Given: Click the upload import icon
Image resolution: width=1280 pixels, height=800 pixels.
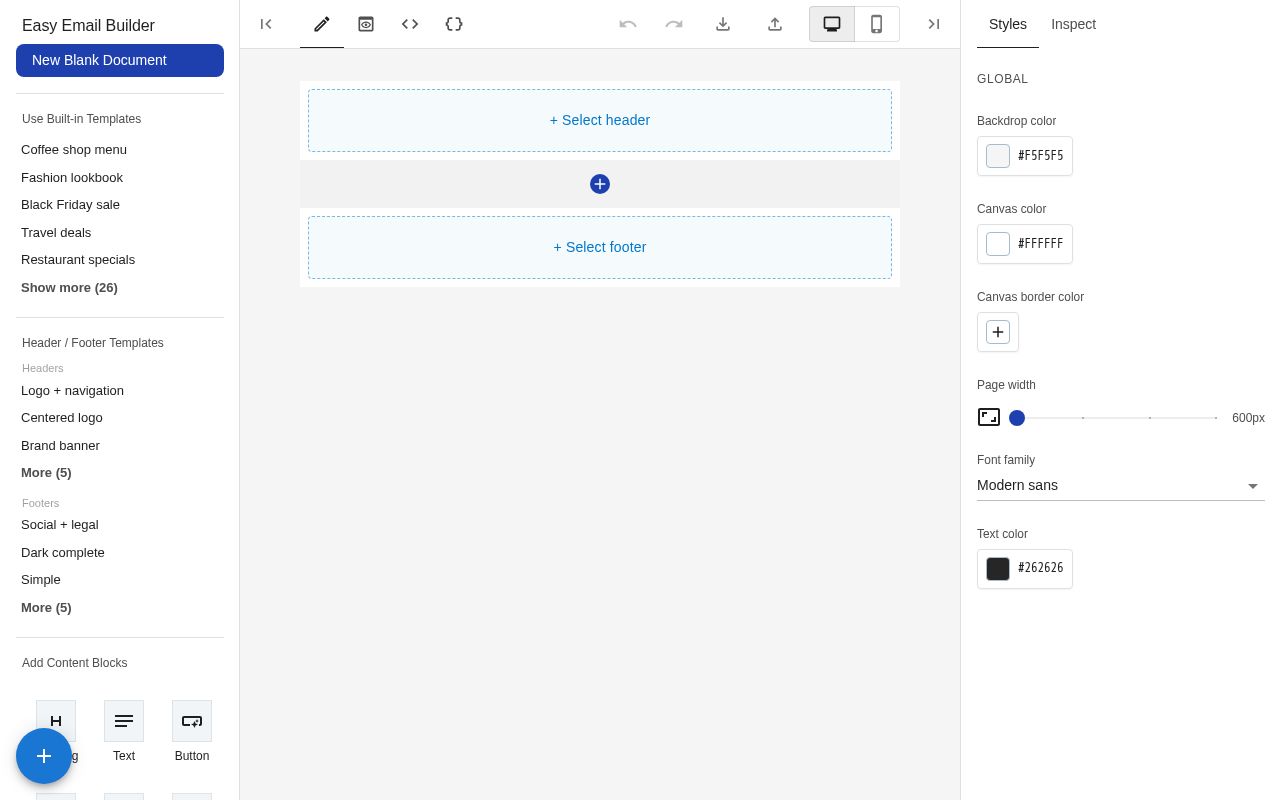Looking at the screenshot, I should click(x=775, y=24).
